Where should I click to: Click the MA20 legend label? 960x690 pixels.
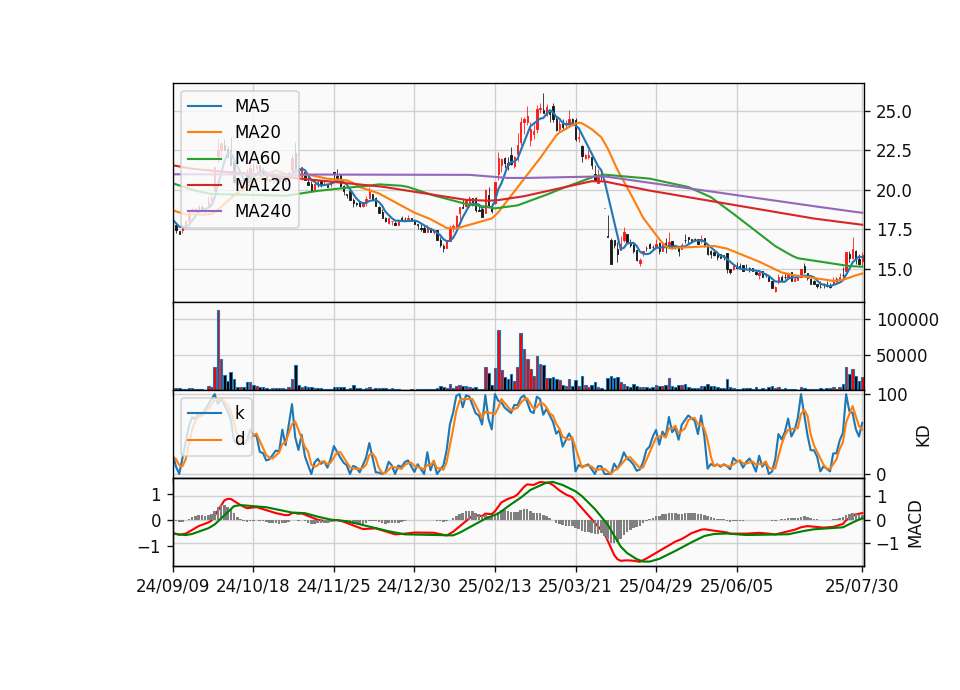pyautogui.click(x=257, y=132)
